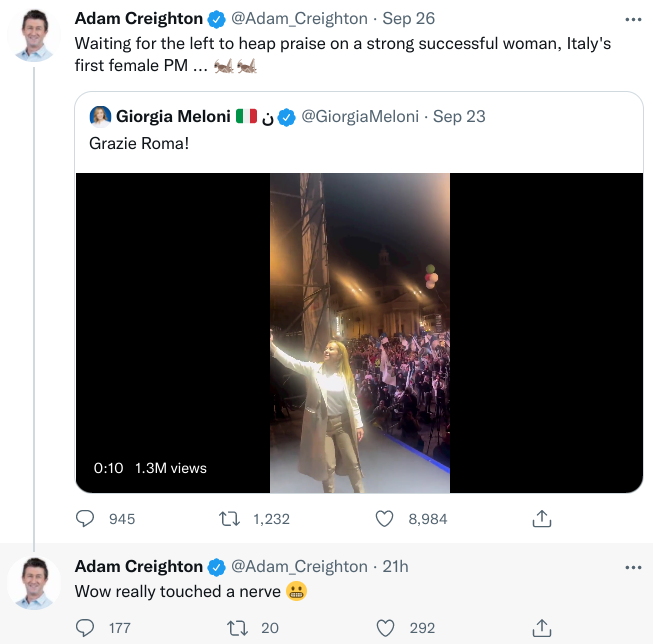
Task: Like the tweet with 8,984 likes
Action: tap(385, 519)
